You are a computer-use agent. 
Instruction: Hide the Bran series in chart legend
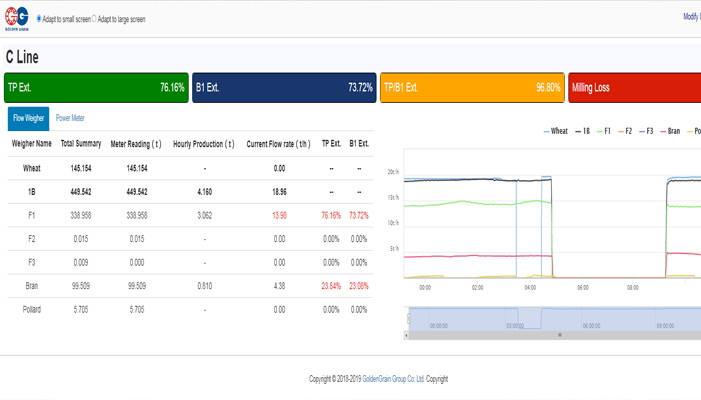(670, 131)
